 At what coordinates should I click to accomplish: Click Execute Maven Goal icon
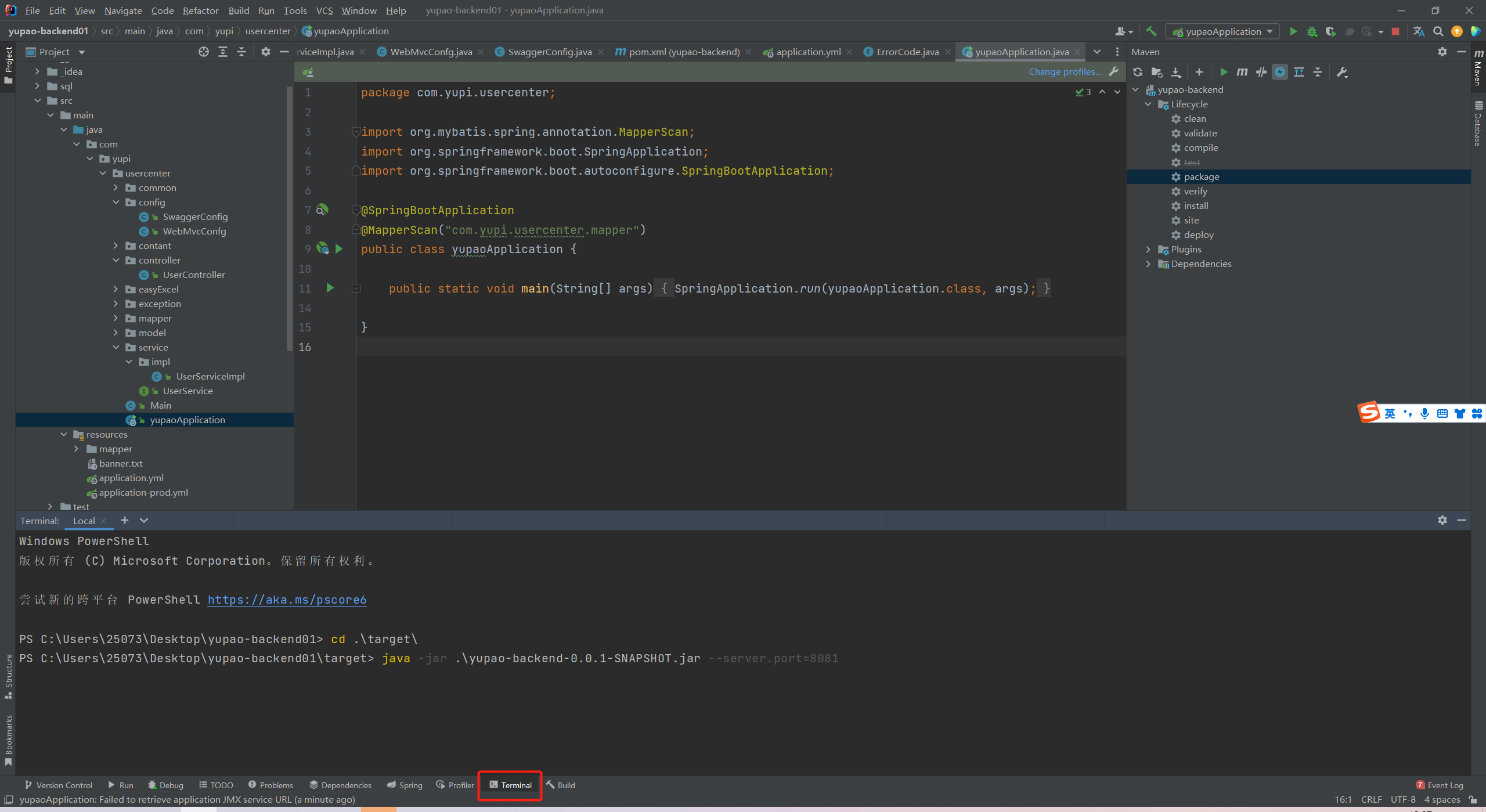(x=1242, y=72)
